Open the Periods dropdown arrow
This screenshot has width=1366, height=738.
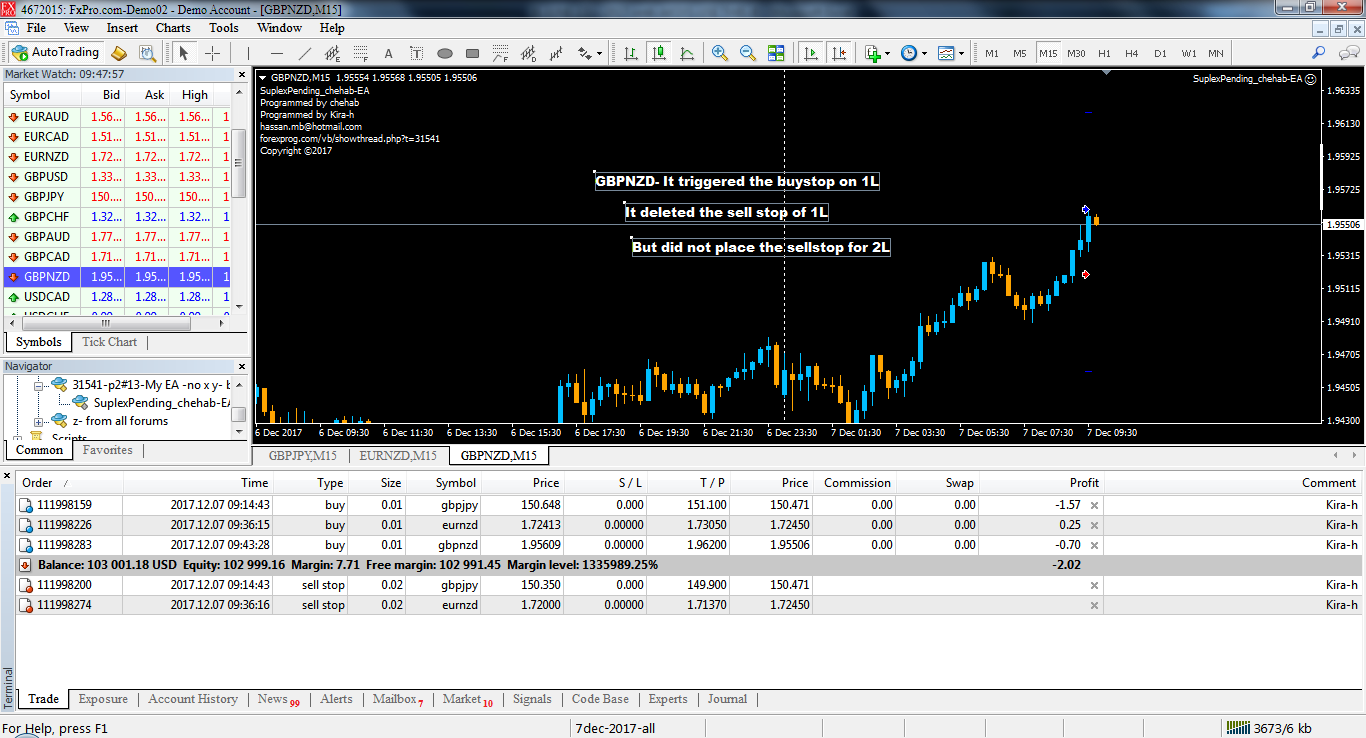pyautogui.click(x=924, y=53)
